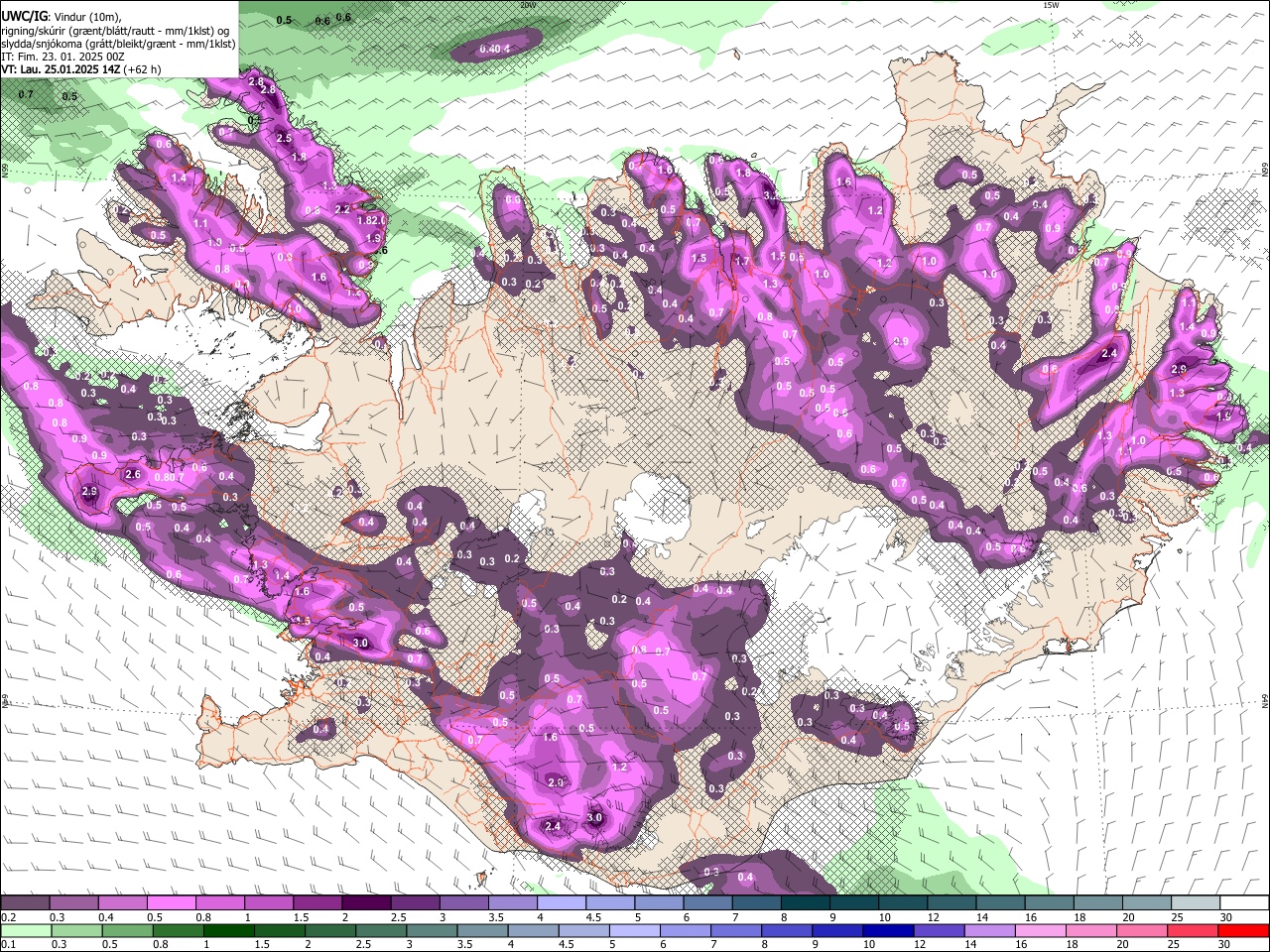The width and height of the screenshot is (1270, 952).
Task: Click the 'slydda/snjókoma (grátt/bleikt/grænt - mm/1klst)' line
Action: tap(118, 44)
